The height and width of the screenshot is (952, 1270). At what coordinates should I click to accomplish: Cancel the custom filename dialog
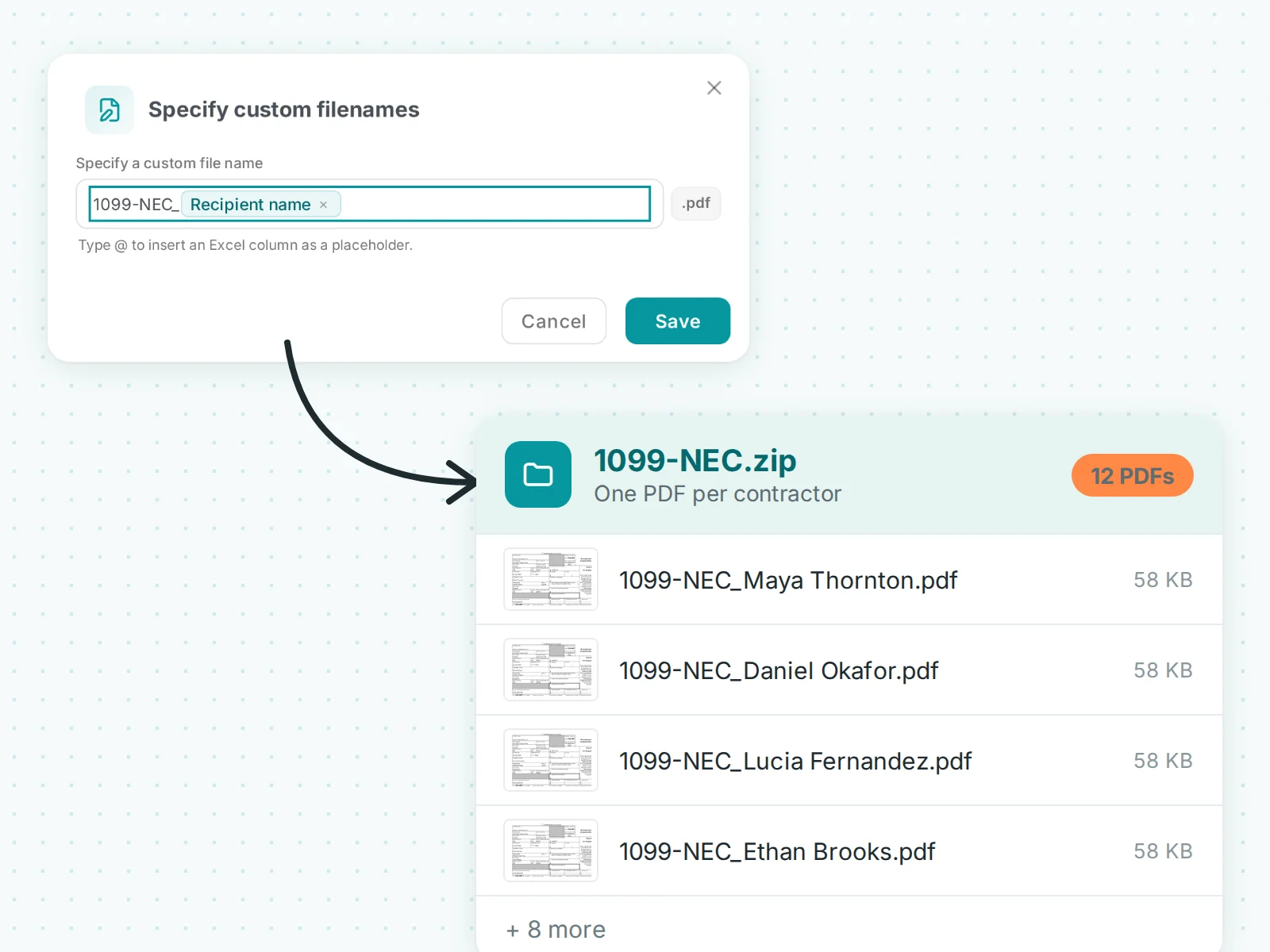point(554,321)
